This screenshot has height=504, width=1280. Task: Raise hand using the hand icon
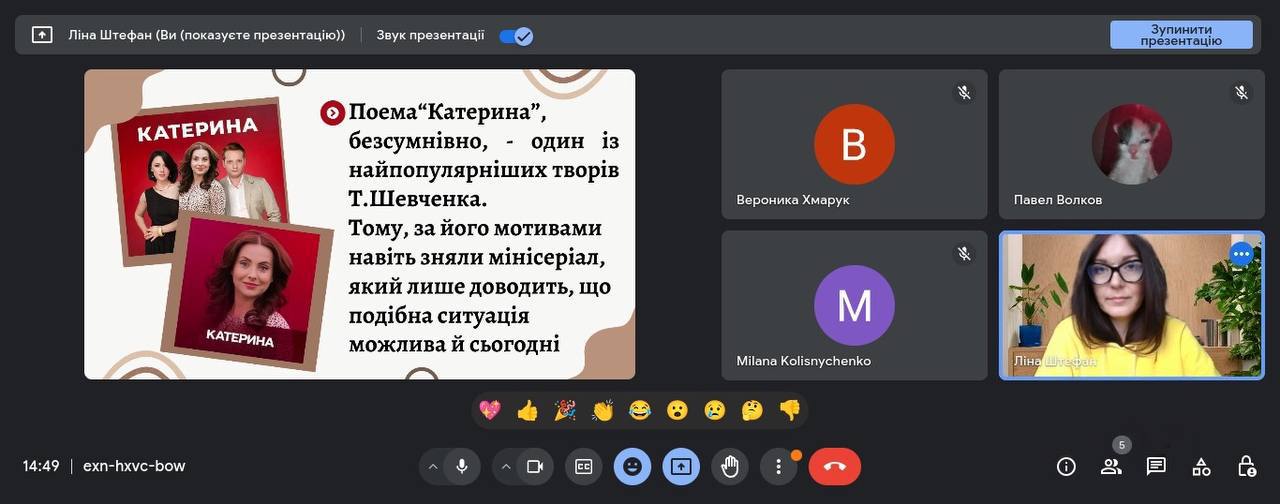[730, 466]
